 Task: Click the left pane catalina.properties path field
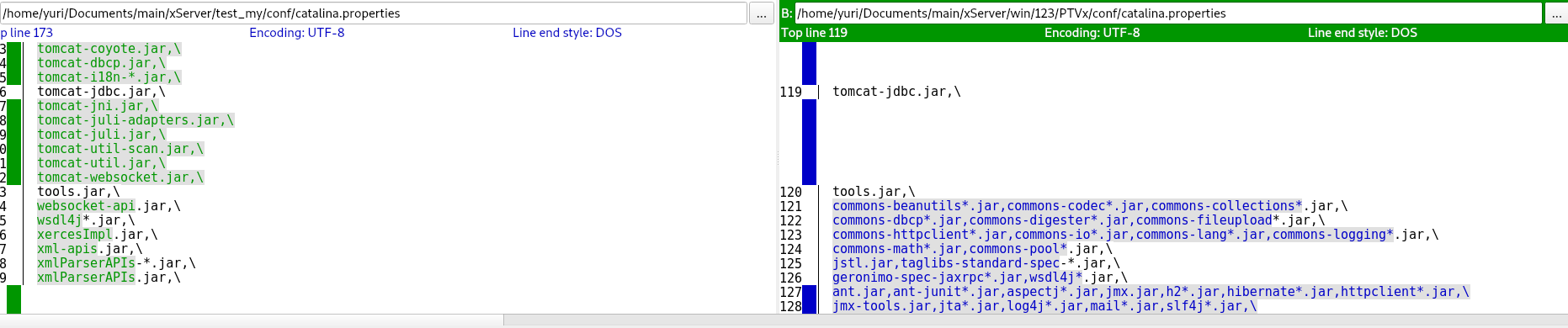coord(374,13)
